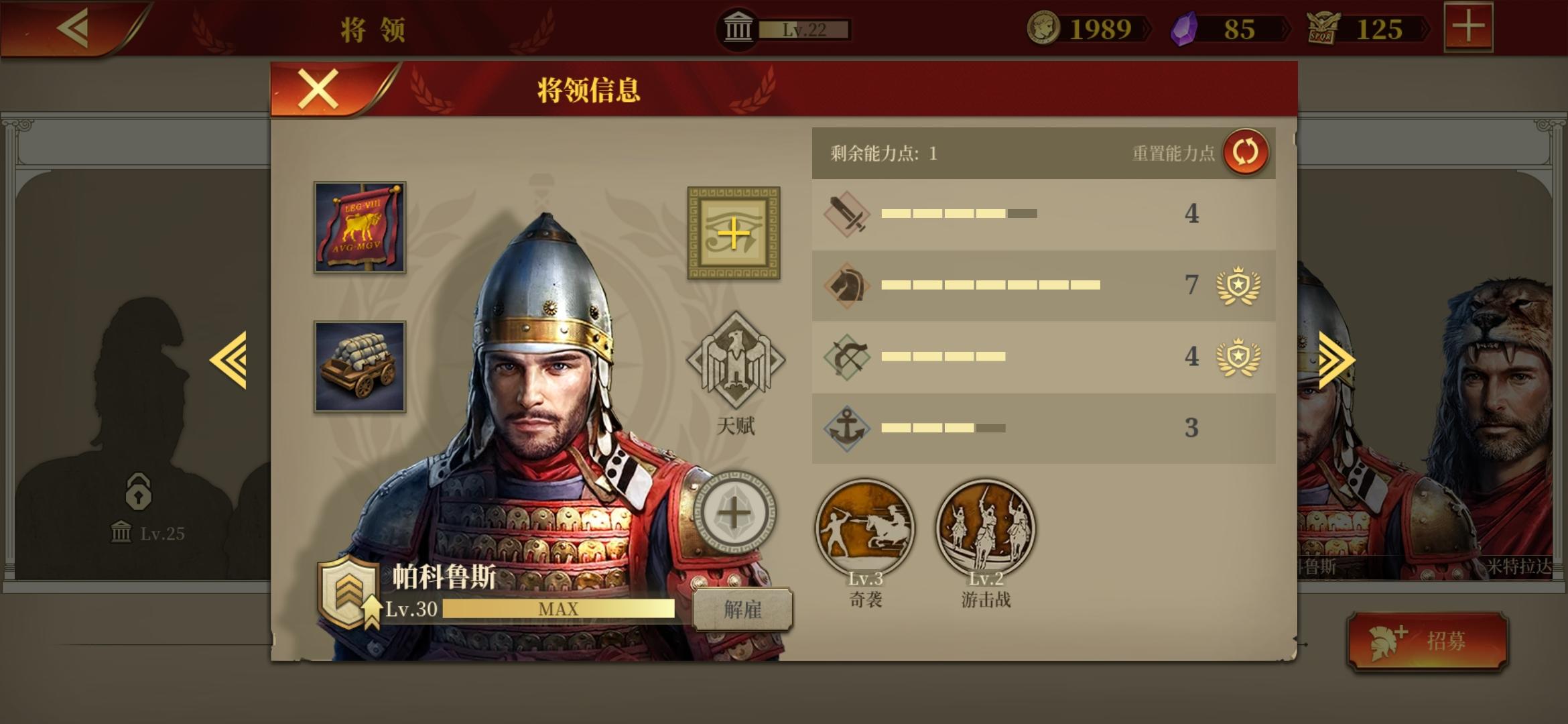
Task: Go back with the top-left arrow
Action: click(73, 28)
